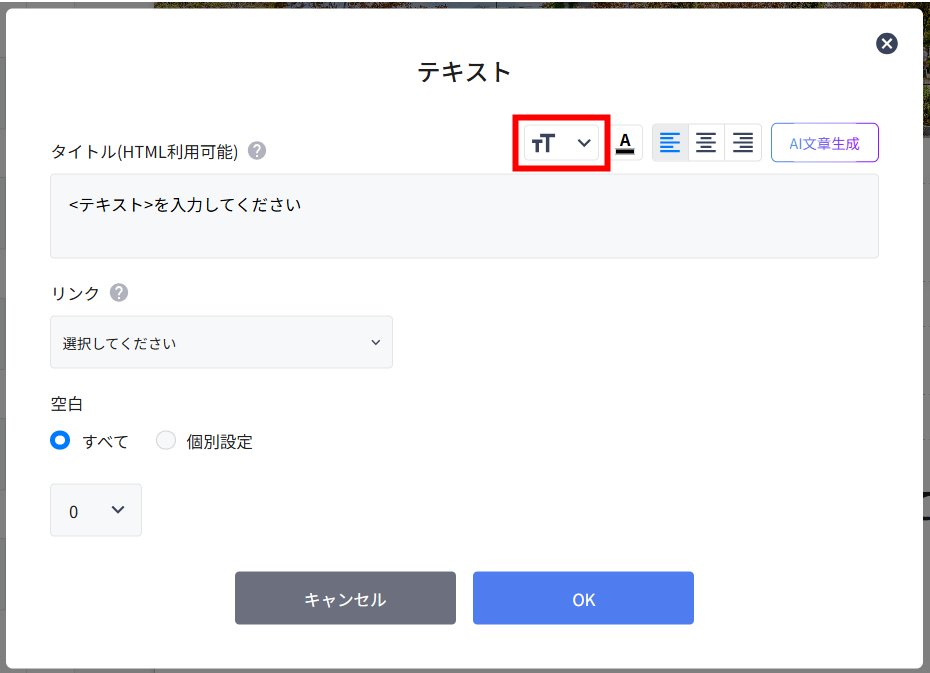The image size is (930, 673).
Task: Select the 個別設定 radio button
Action: point(166,440)
